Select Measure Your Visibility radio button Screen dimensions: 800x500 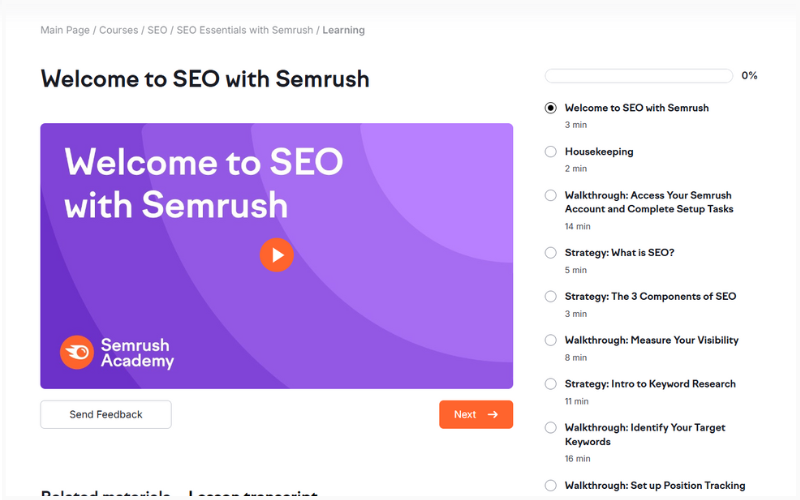point(551,340)
